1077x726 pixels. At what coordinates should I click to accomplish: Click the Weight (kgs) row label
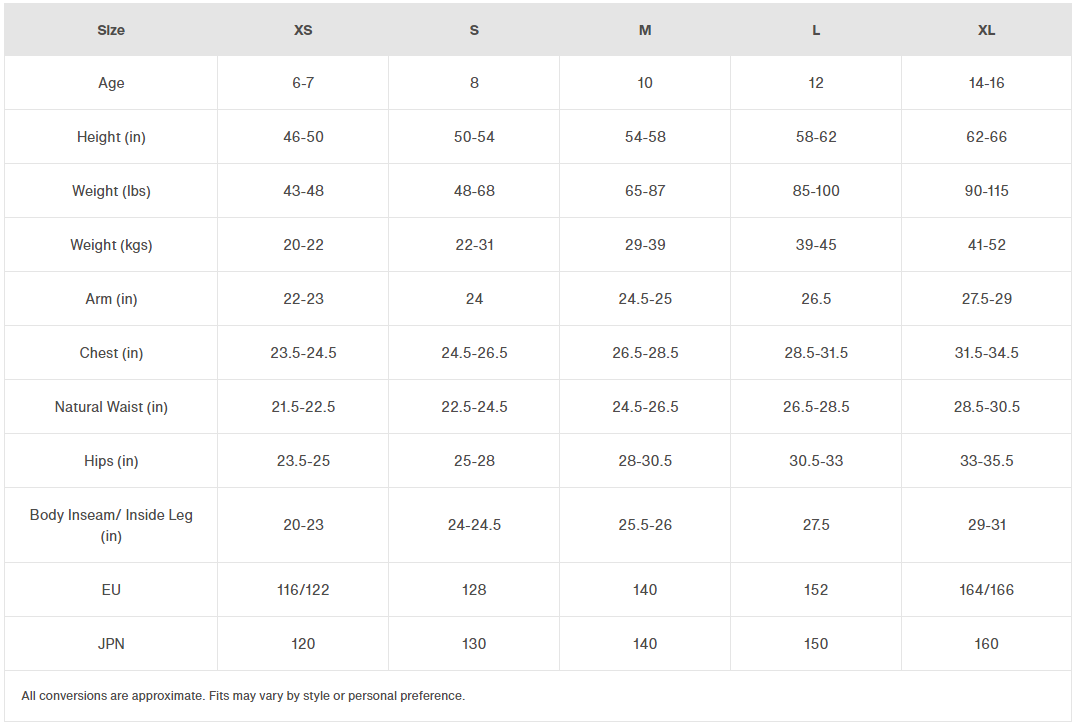tap(111, 245)
